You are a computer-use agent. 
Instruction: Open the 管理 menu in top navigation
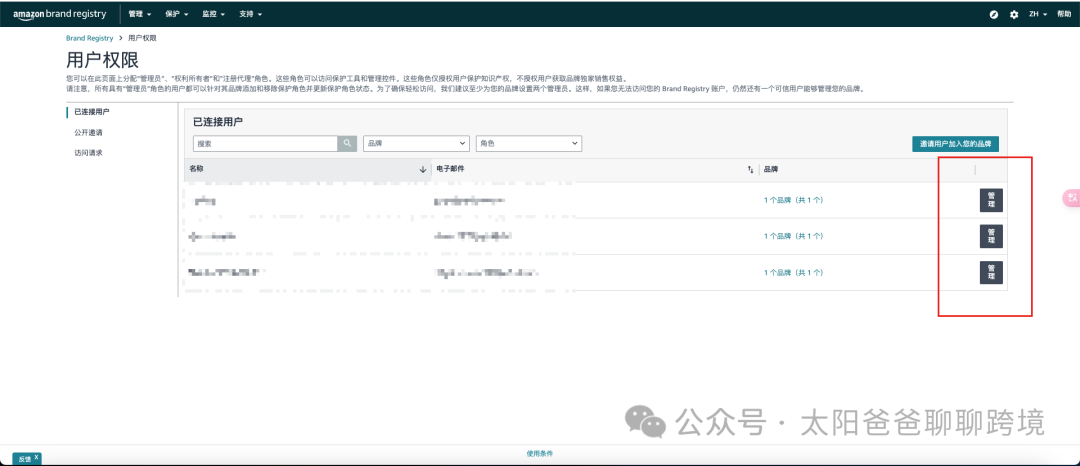click(141, 14)
